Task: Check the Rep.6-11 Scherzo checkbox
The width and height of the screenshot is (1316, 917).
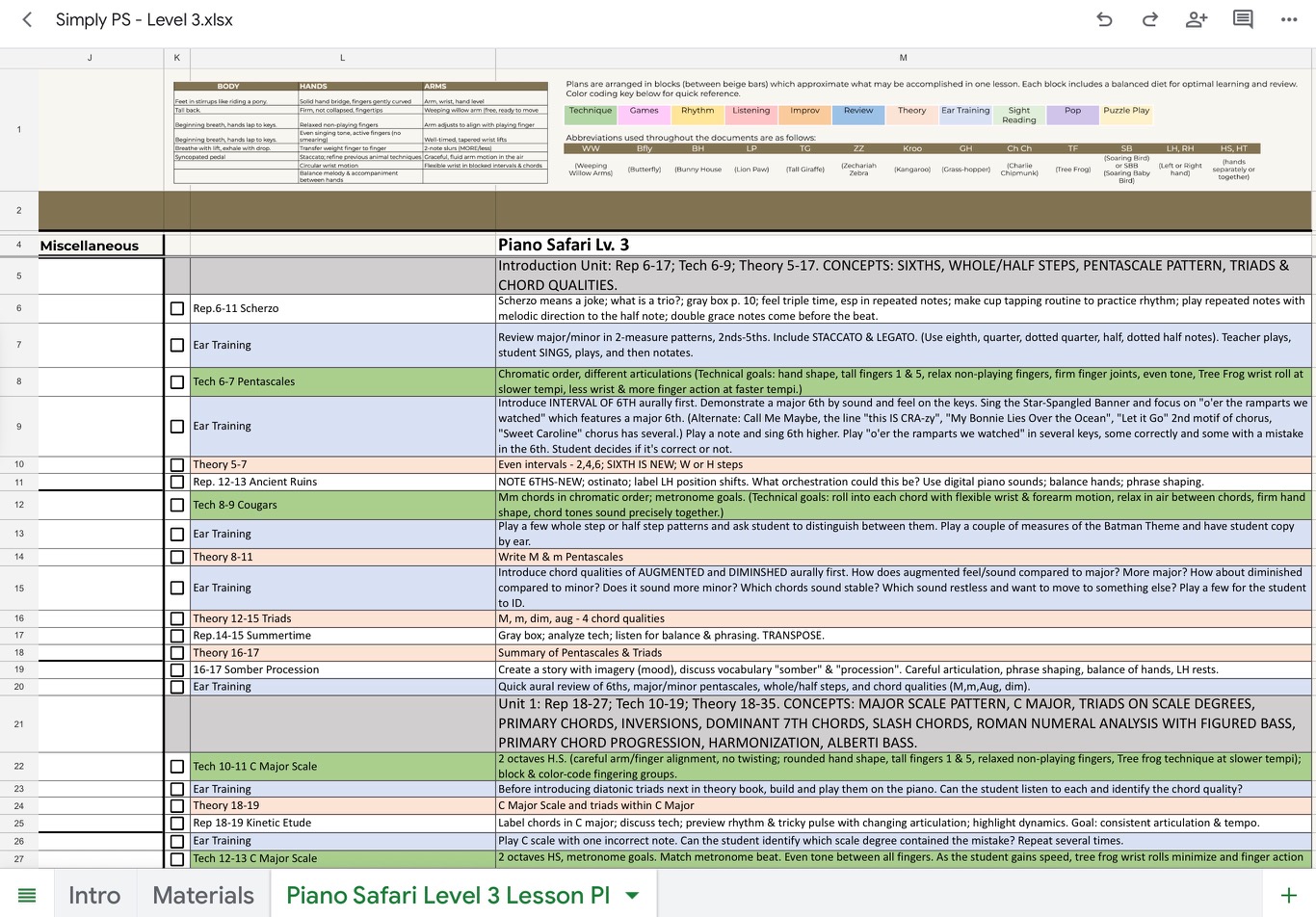Action: [177, 308]
